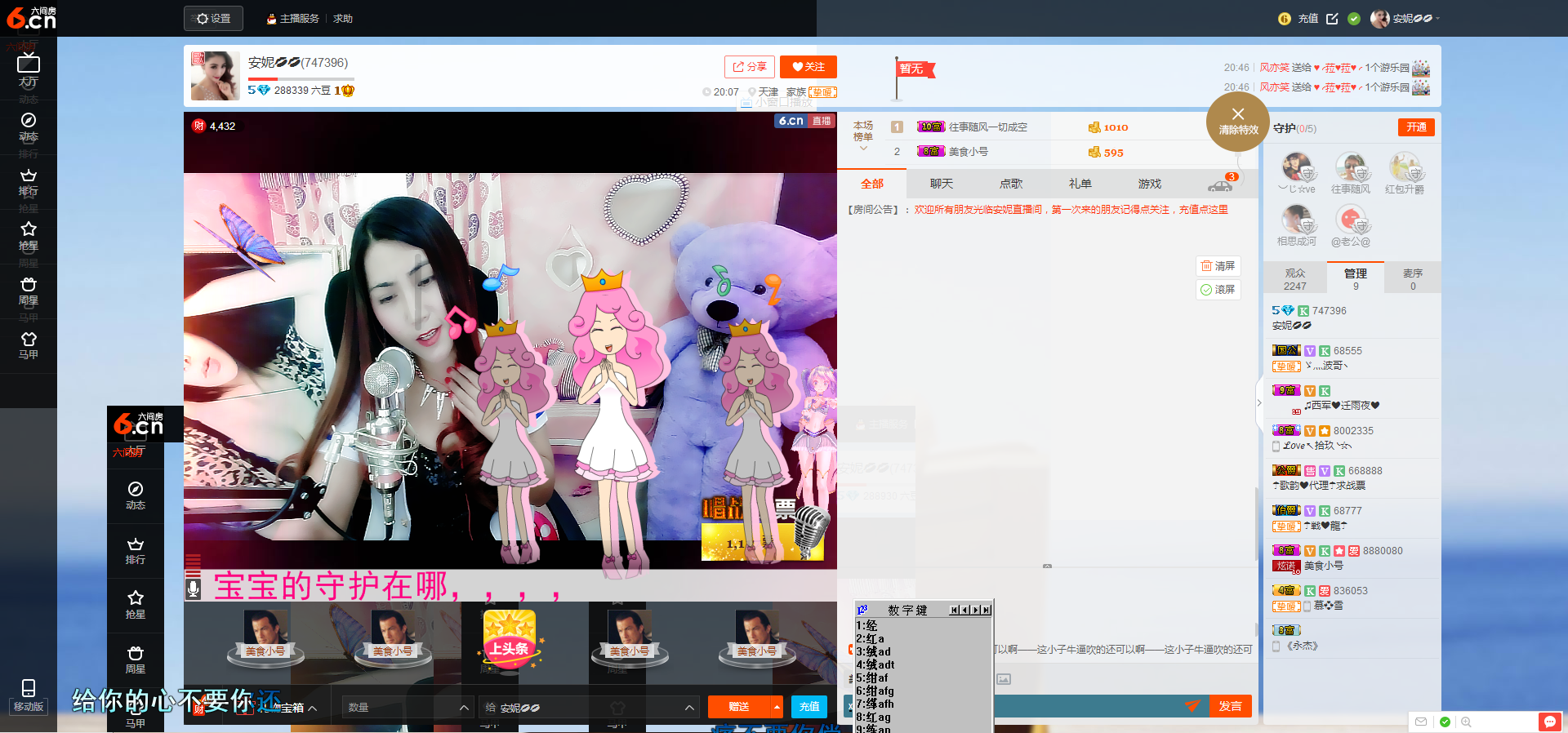Open 充值 recharge in the top bar
Image resolution: width=1568 pixels, height=733 pixels.
click(1308, 19)
